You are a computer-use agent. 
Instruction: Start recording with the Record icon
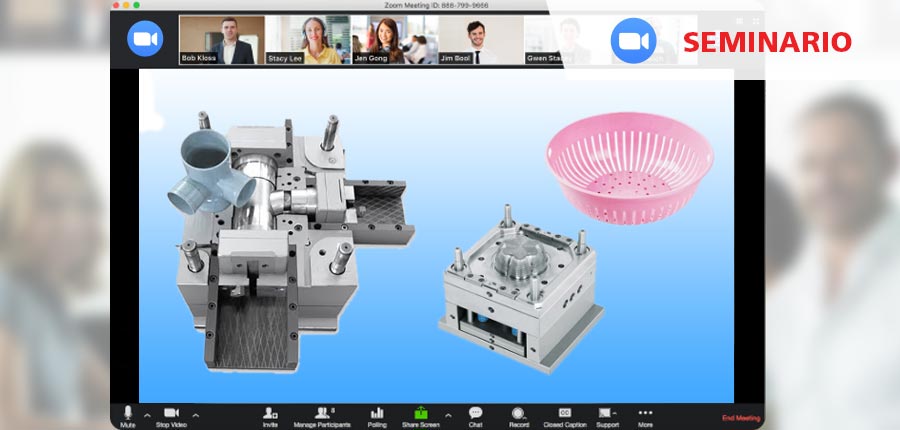[x=518, y=413]
